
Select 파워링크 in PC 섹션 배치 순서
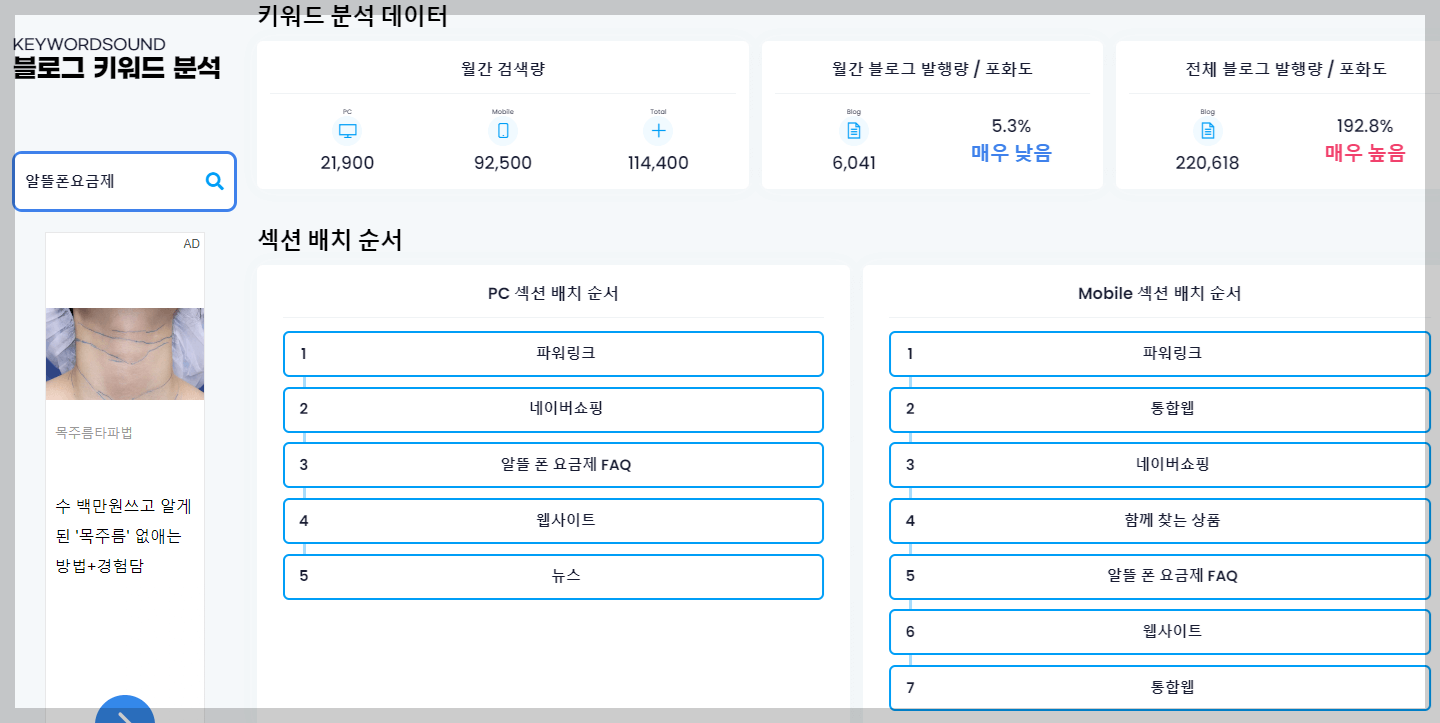point(553,353)
